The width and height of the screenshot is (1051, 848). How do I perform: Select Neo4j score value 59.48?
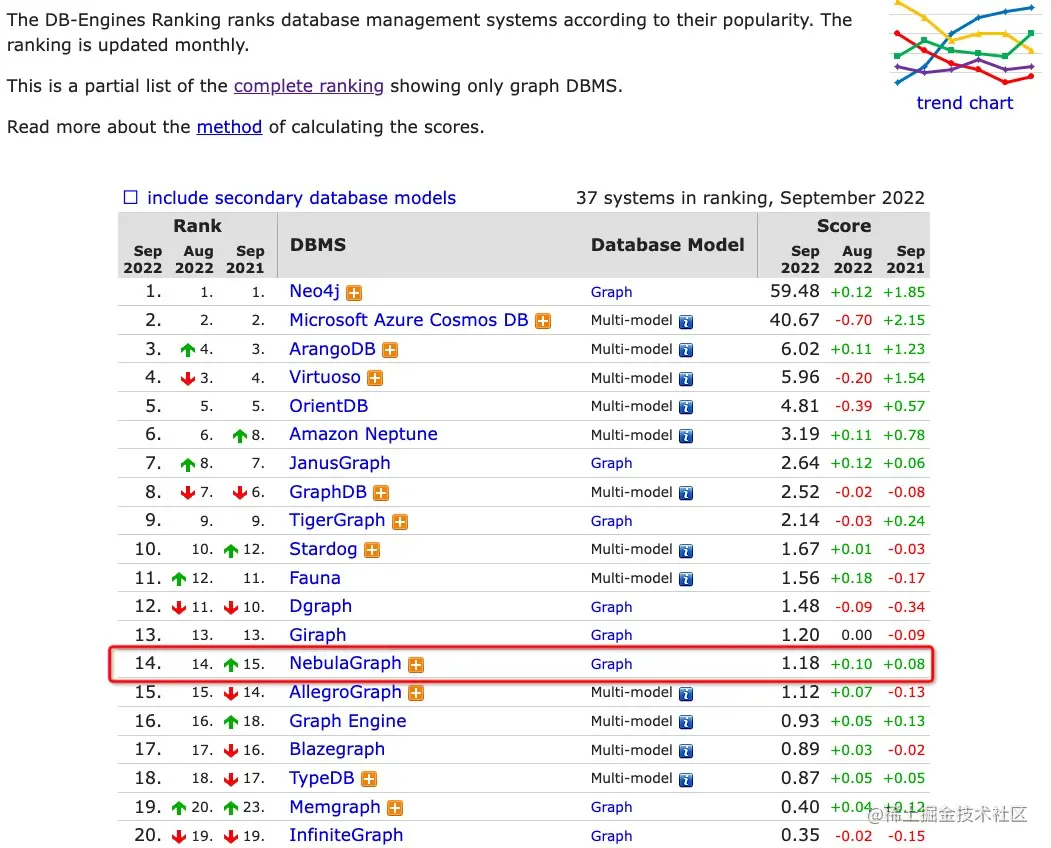[794, 291]
